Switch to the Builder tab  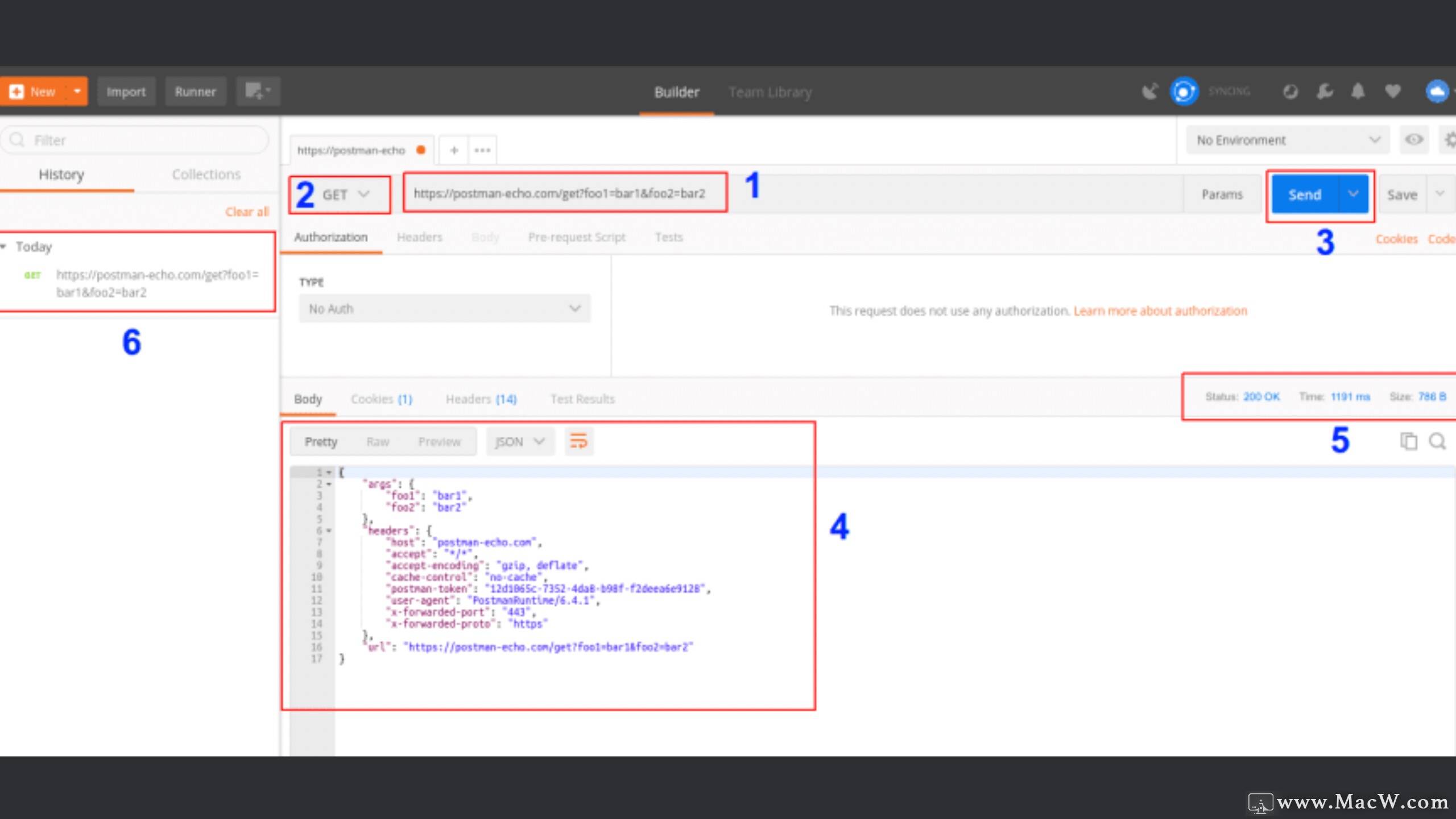pyautogui.click(x=676, y=92)
